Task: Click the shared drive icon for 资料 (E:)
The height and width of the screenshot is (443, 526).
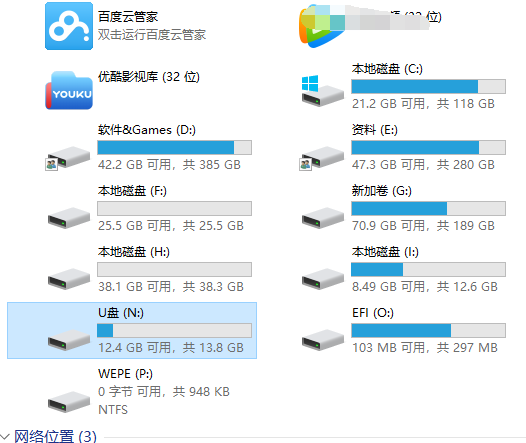Action: 322,158
